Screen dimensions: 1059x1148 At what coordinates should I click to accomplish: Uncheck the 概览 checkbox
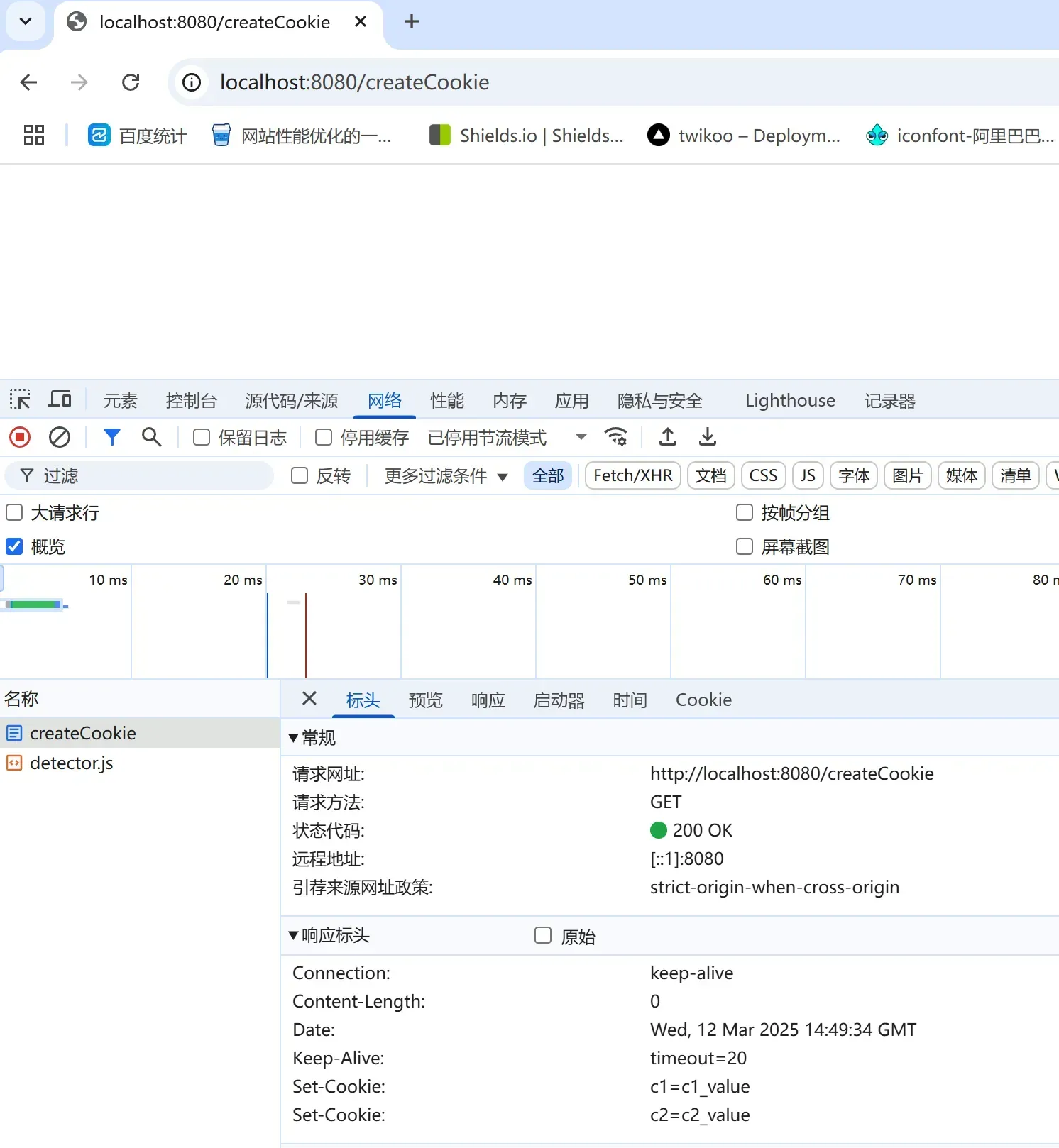14,546
